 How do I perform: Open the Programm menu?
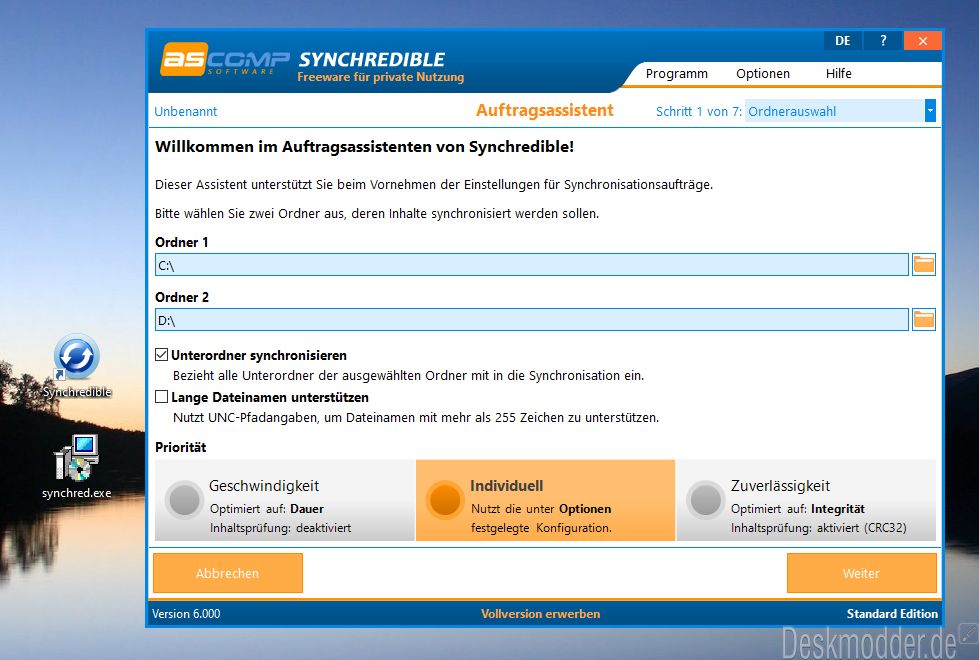[677, 74]
